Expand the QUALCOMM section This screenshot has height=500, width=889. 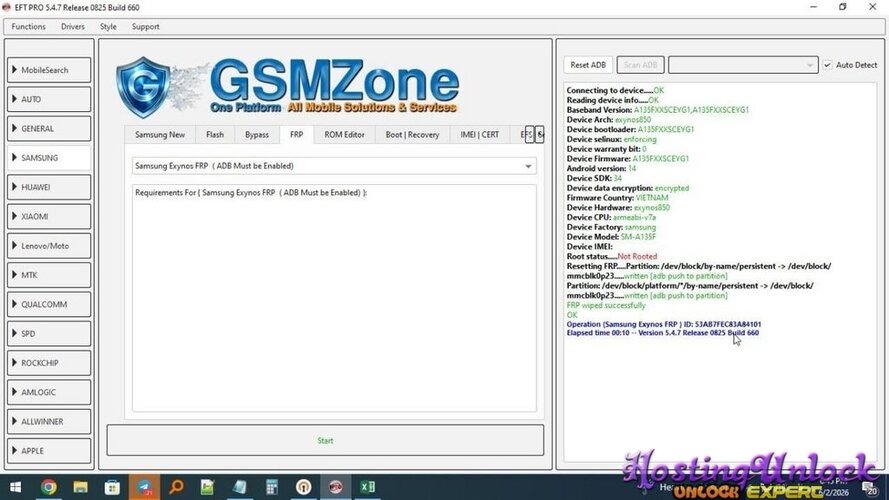pyautogui.click(x=49, y=304)
